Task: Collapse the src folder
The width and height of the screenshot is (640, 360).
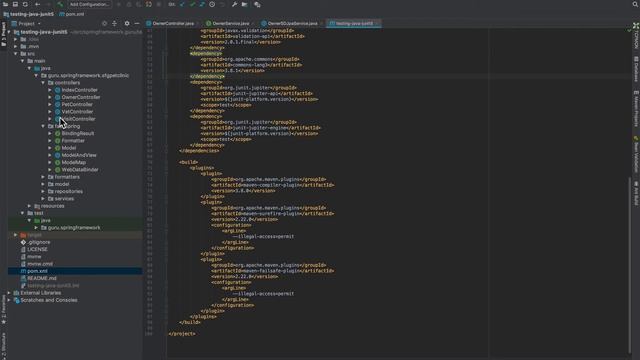Action: click(x=16, y=53)
